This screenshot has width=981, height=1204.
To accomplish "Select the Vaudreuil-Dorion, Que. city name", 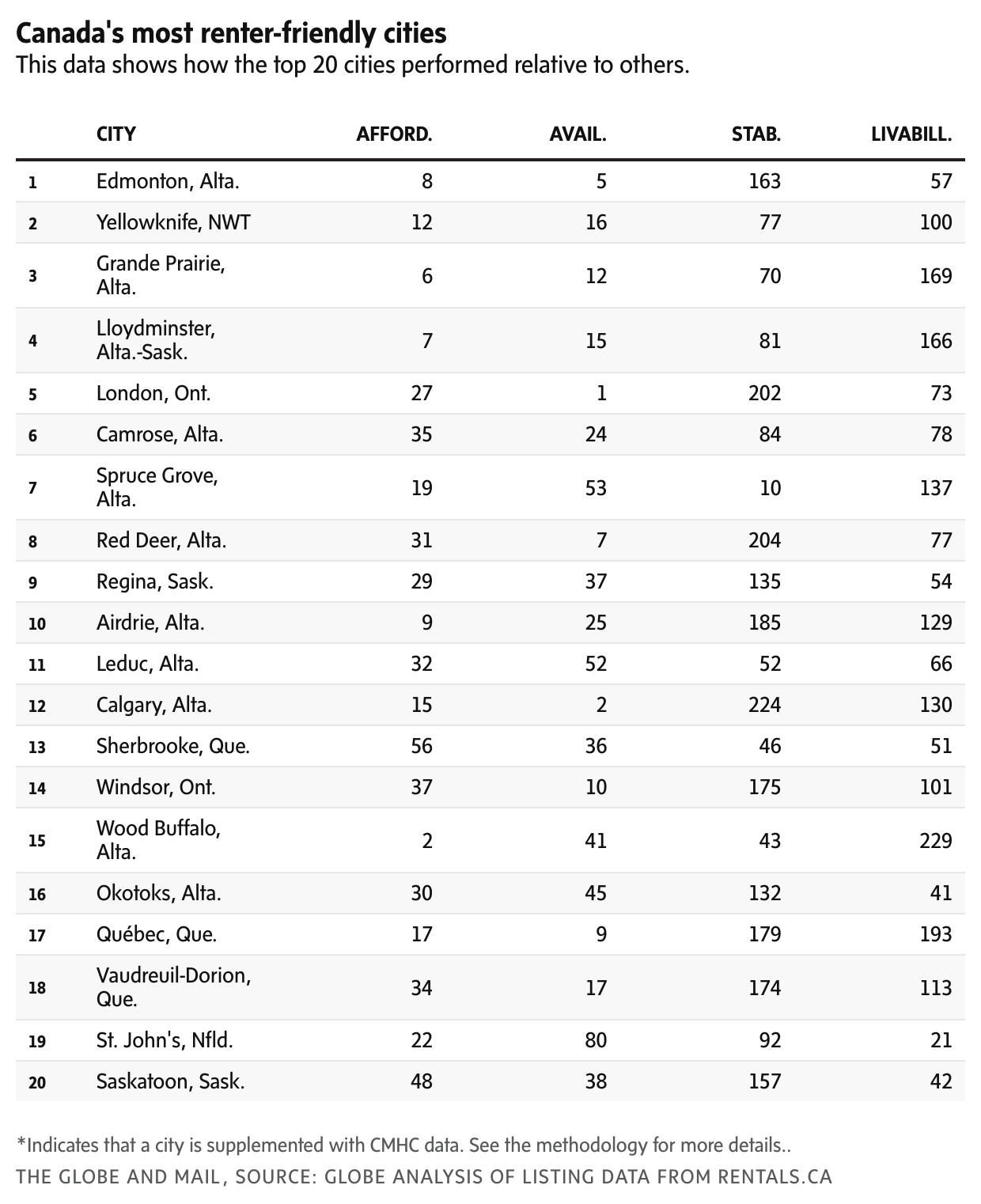I will click(173, 986).
